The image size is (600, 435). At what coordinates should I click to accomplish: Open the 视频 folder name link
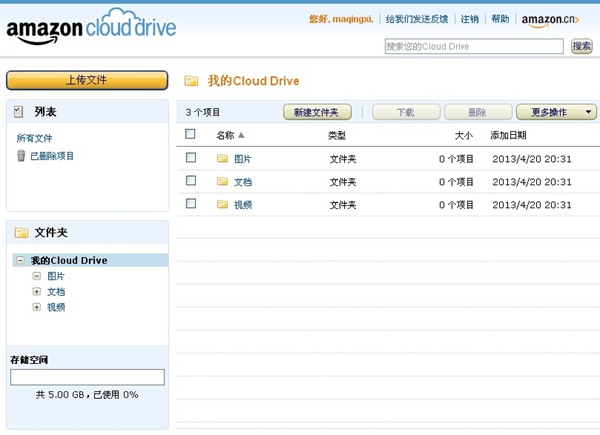point(243,205)
